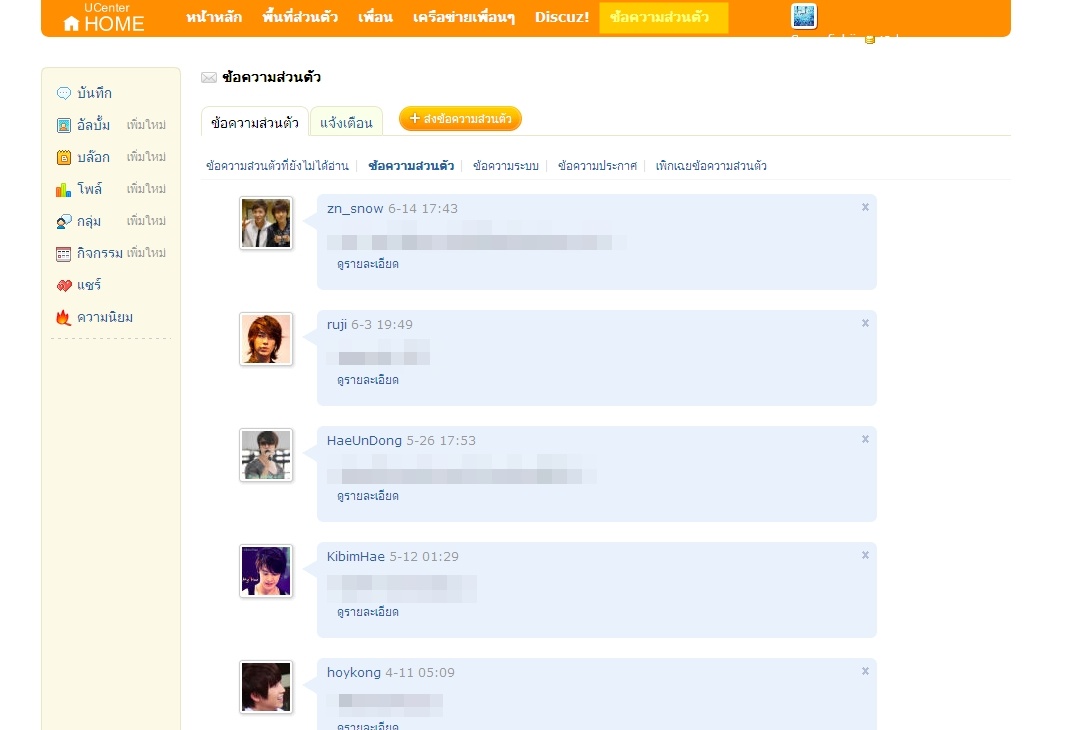Select the Discuz! menu item
1068x730 pixels.
click(x=562, y=17)
